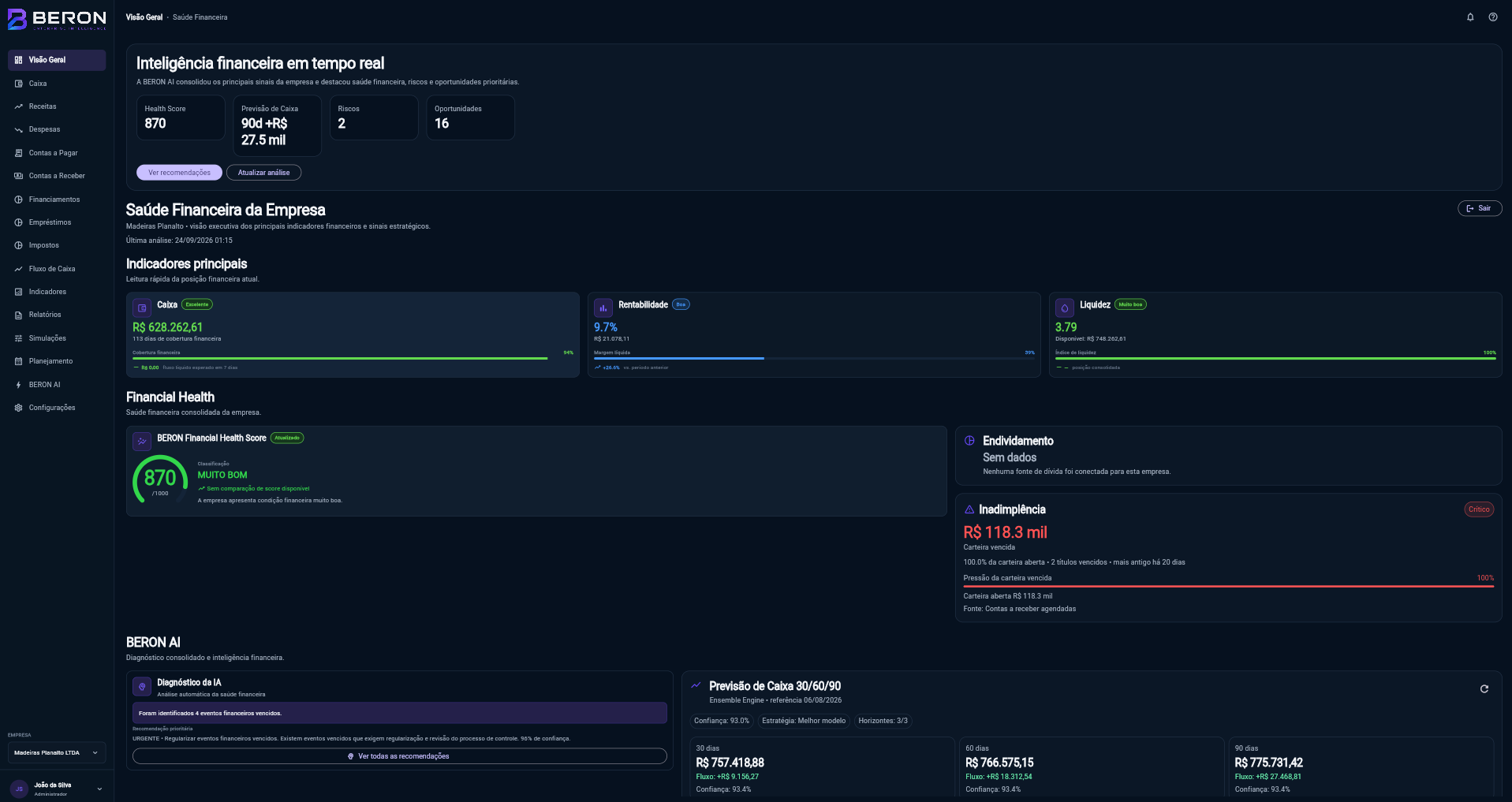Open the help question-mark icon
The height and width of the screenshot is (802, 1512).
[x=1493, y=17]
